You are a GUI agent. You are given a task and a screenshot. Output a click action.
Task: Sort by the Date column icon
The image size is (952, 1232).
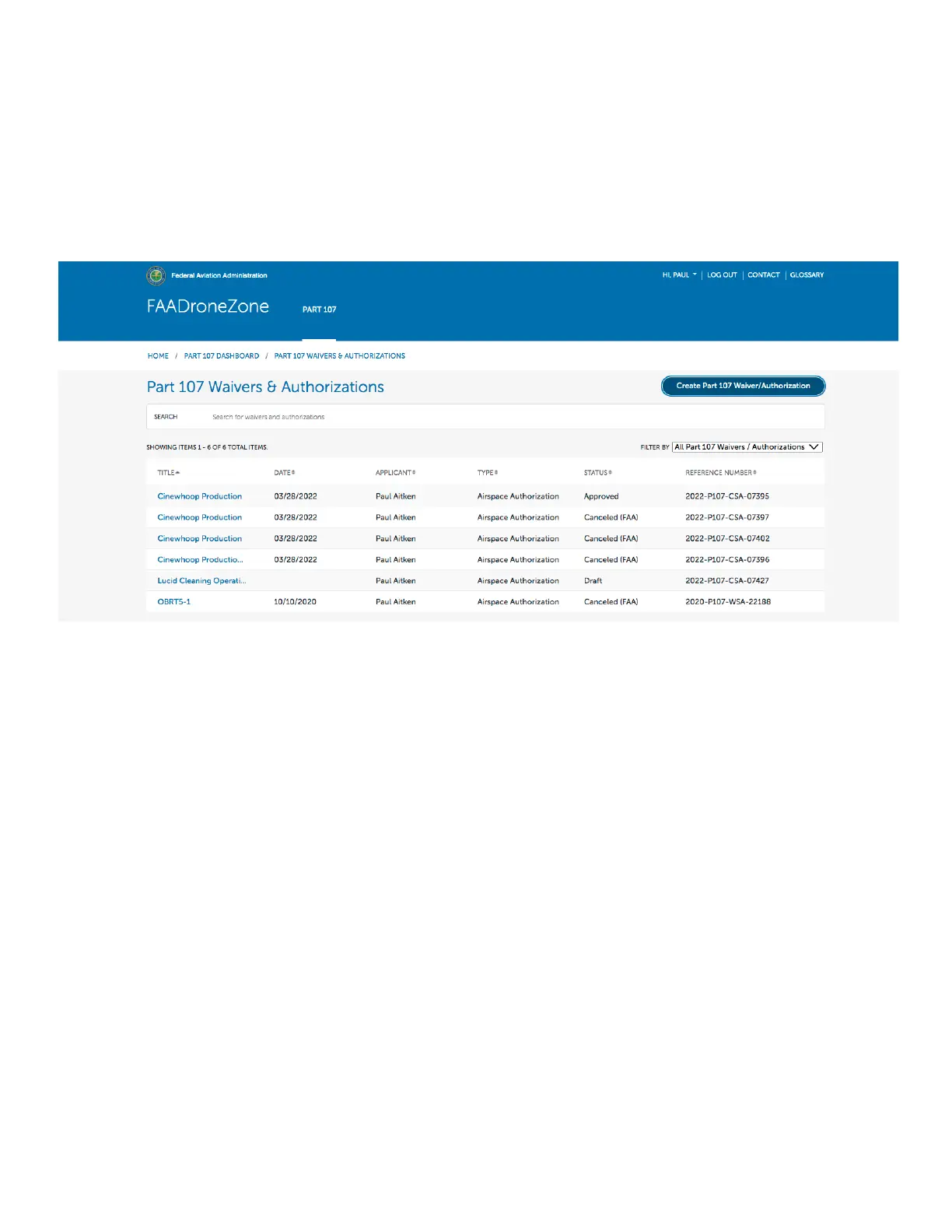click(x=293, y=473)
